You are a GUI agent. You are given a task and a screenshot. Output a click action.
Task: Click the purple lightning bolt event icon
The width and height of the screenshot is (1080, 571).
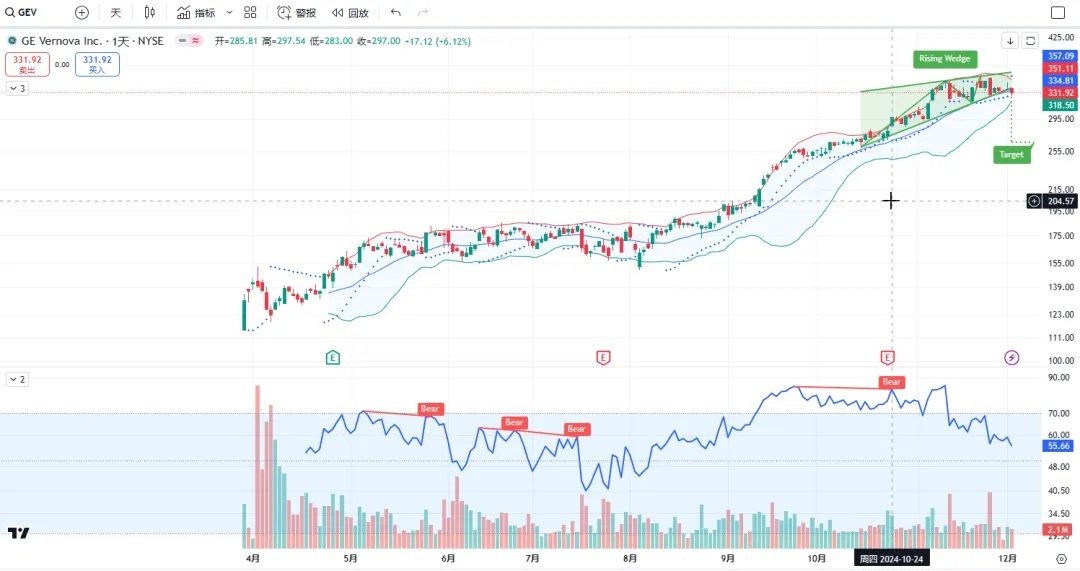(1011, 357)
